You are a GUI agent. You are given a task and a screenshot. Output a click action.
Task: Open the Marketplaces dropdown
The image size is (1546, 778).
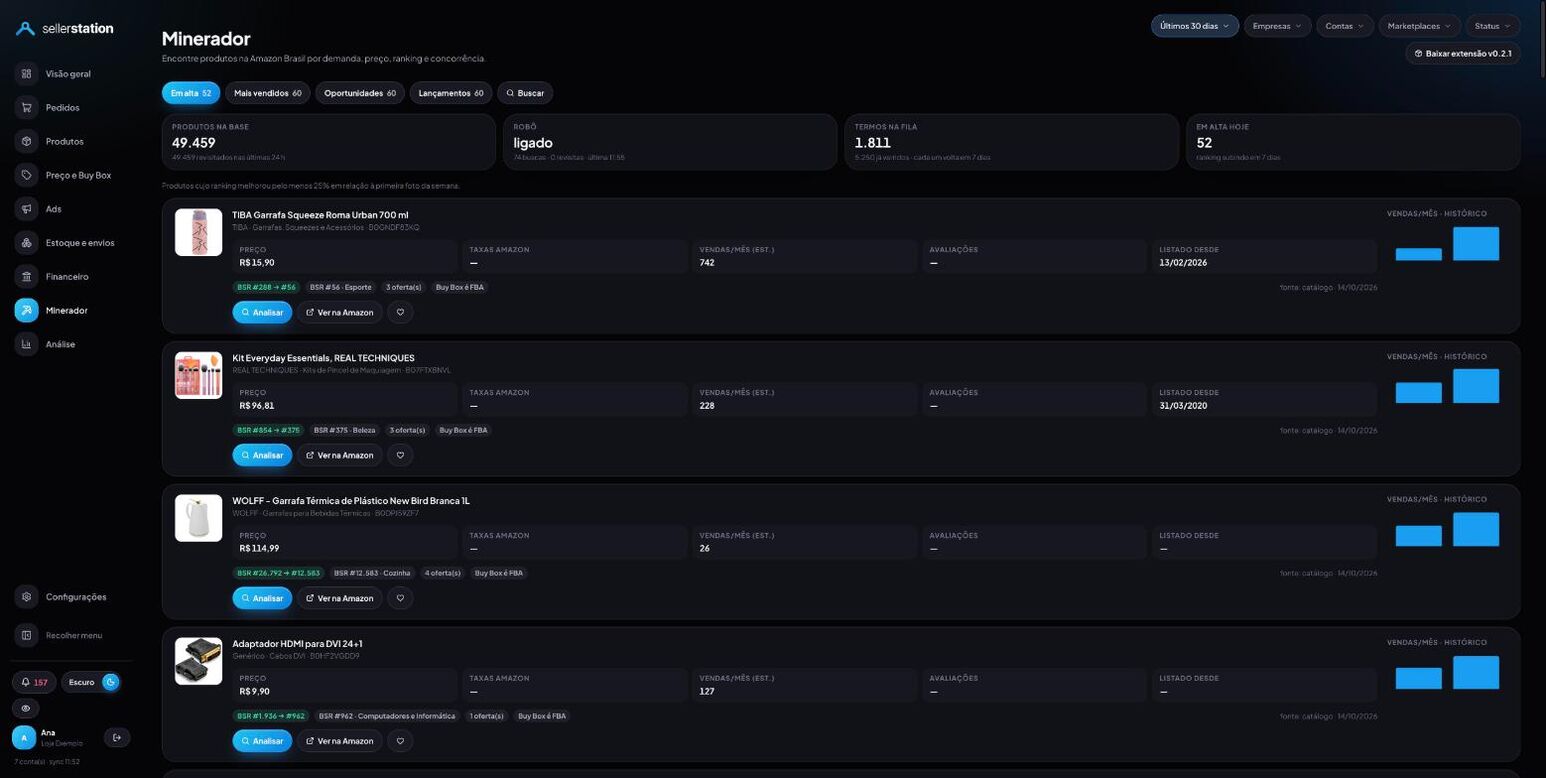tap(1419, 26)
